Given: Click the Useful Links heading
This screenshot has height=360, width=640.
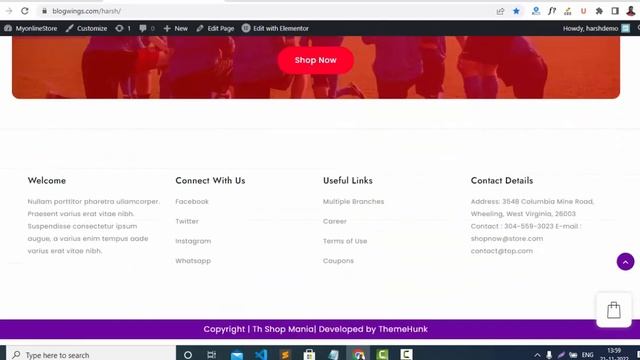Looking at the screenshot, I should [x=348, y=180].
